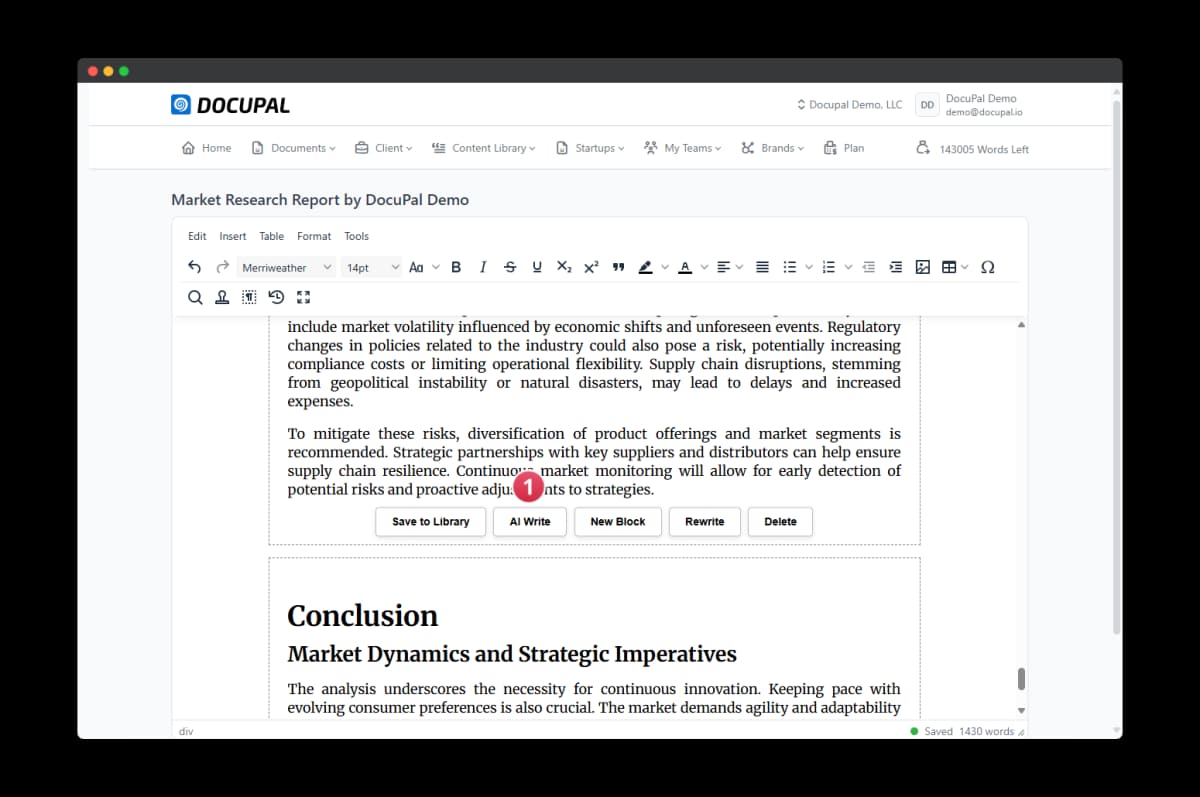Viewport: 1200px width, 797px height.
Task: Click the editor vertical scrollbar thumb
Action: point(1021,678)
